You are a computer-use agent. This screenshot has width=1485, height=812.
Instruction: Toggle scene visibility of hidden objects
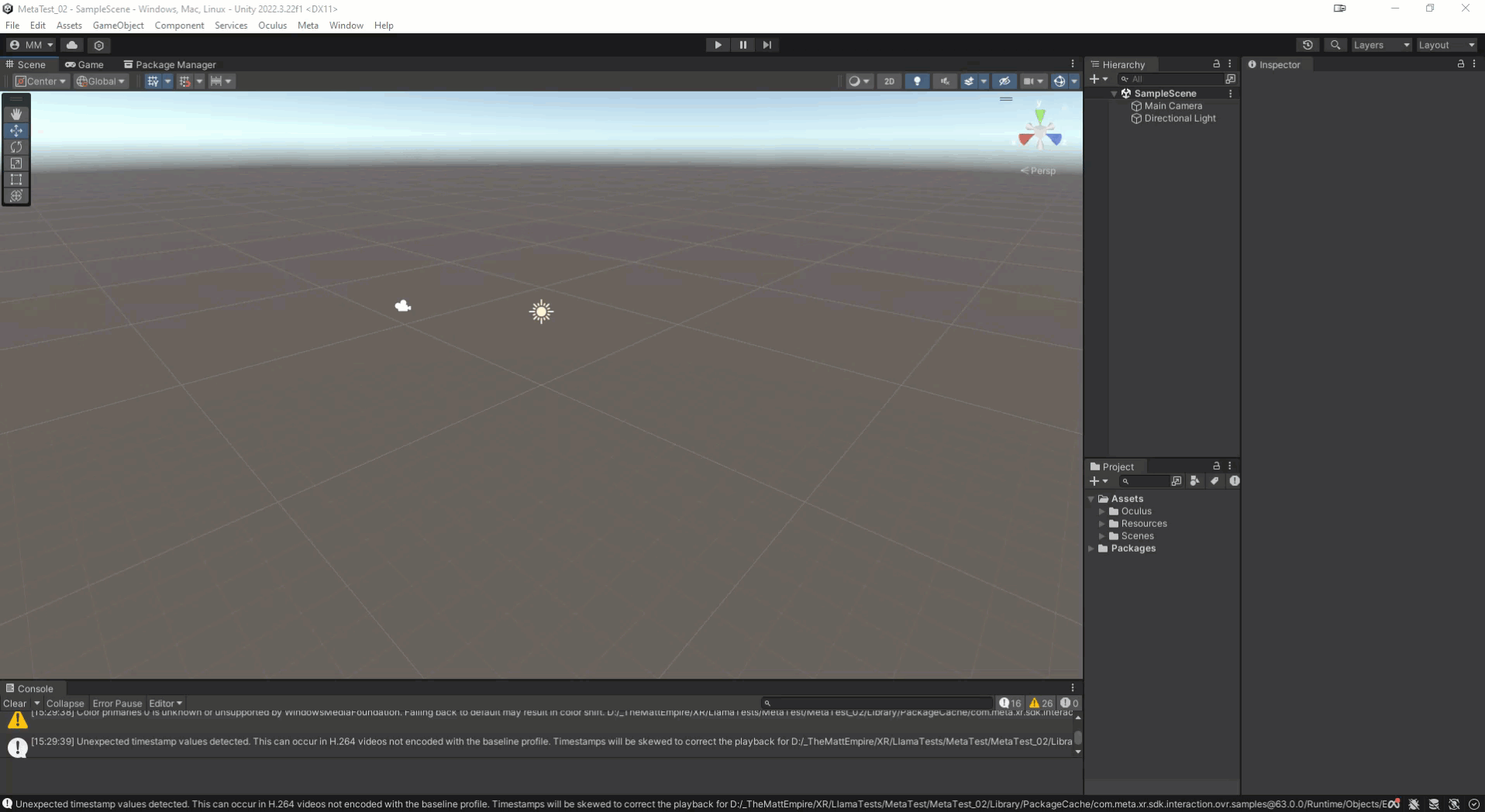(x=1004, y=81)
